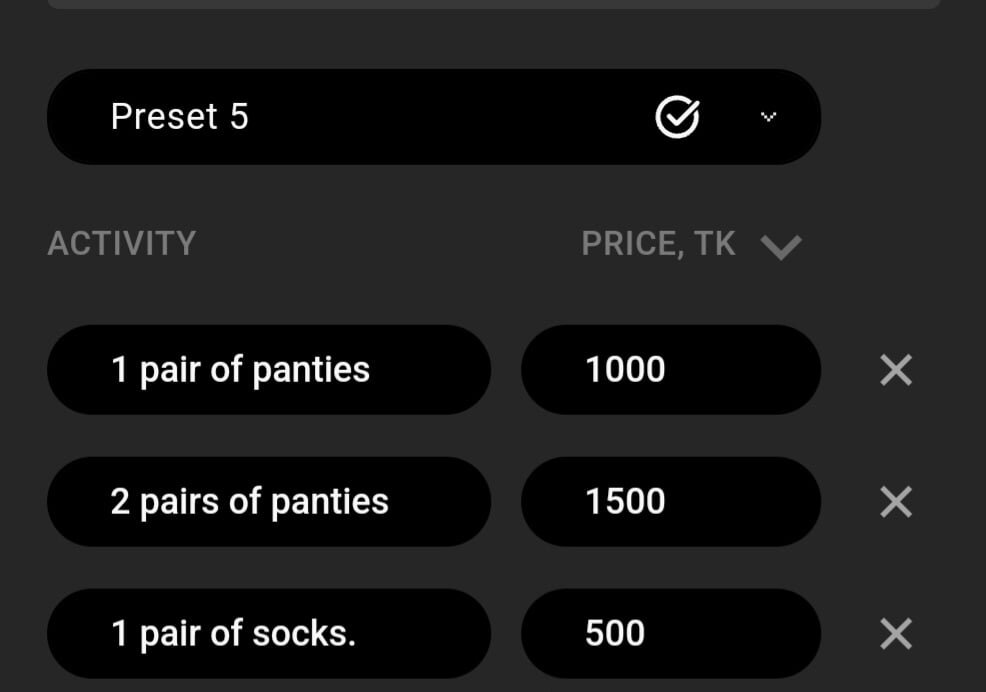Screen dimensions: 986x692
Task: Click the PRICE, TK column header
Action: 658,244
